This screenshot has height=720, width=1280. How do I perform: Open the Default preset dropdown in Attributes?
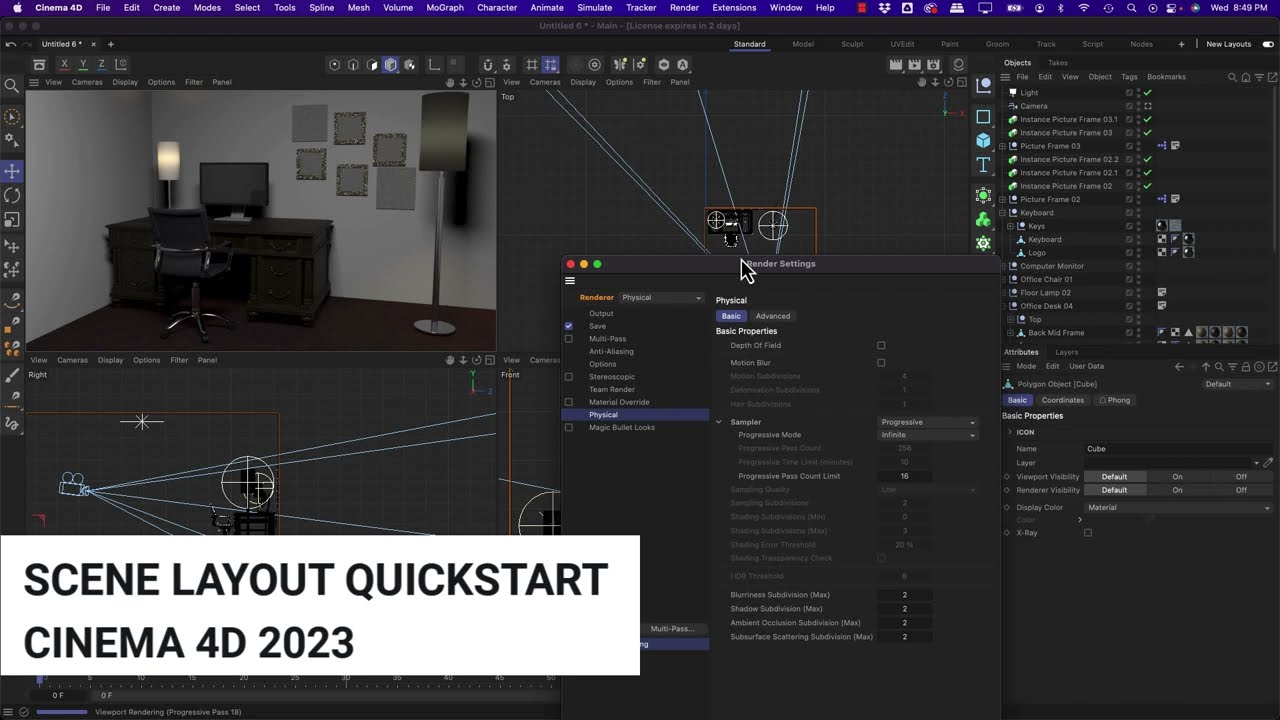pyautogui.click(x=1238, y=384)
